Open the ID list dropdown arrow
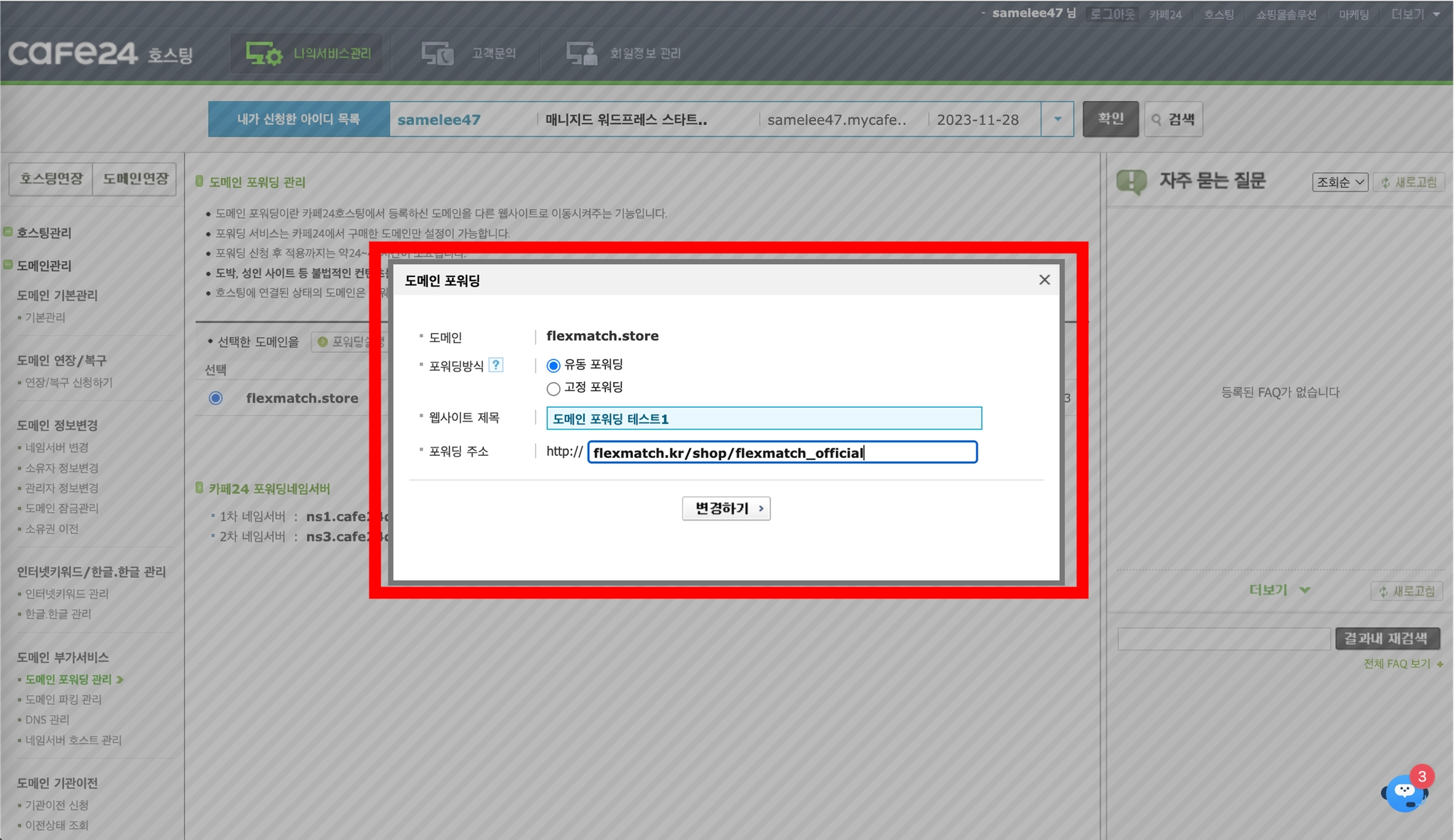 tap(1057, 119)
